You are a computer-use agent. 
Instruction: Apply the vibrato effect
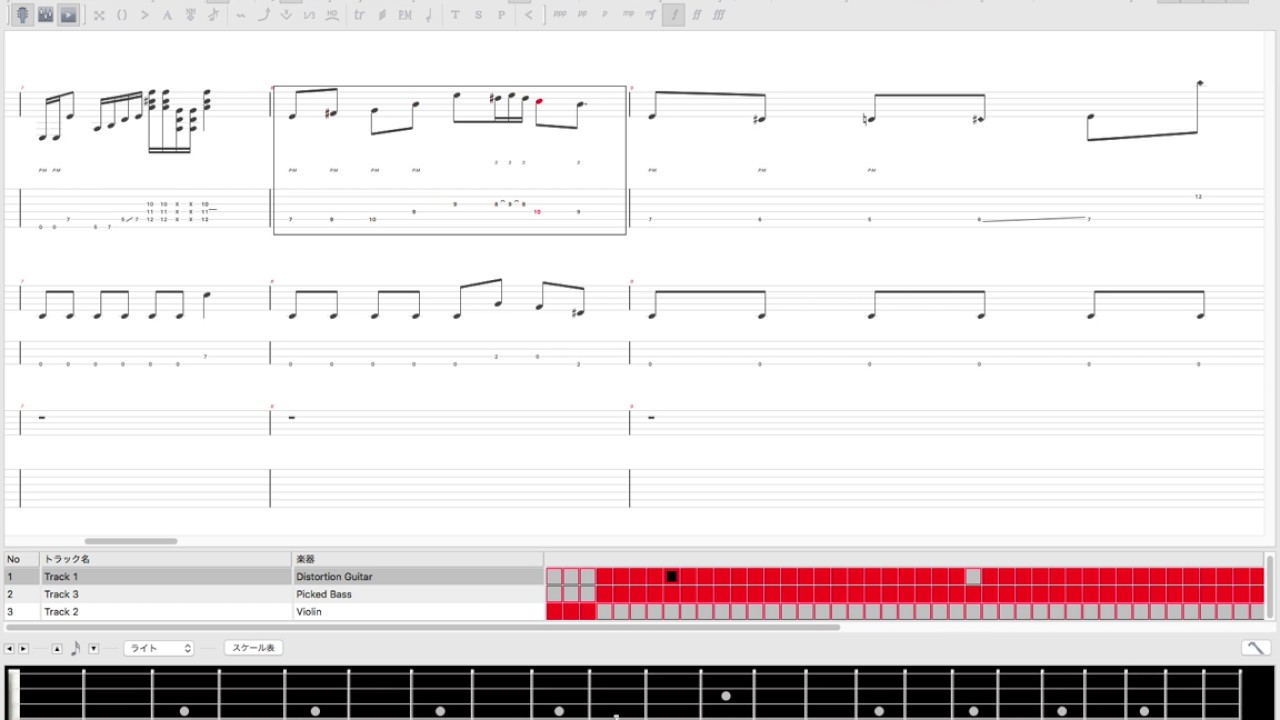(241, 15)
